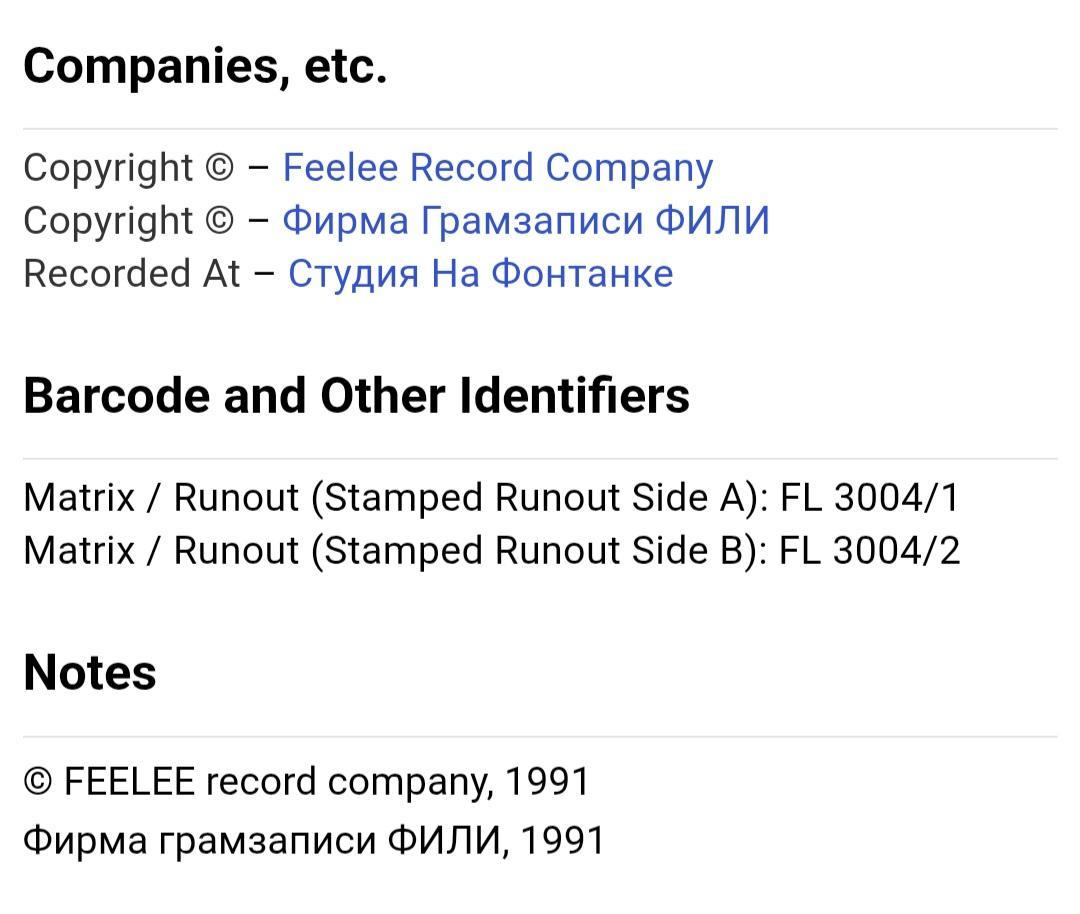This screenshot has height=914, width=1080.
Task: Open the Feelee Record Company link
Action: click(497, 169)
